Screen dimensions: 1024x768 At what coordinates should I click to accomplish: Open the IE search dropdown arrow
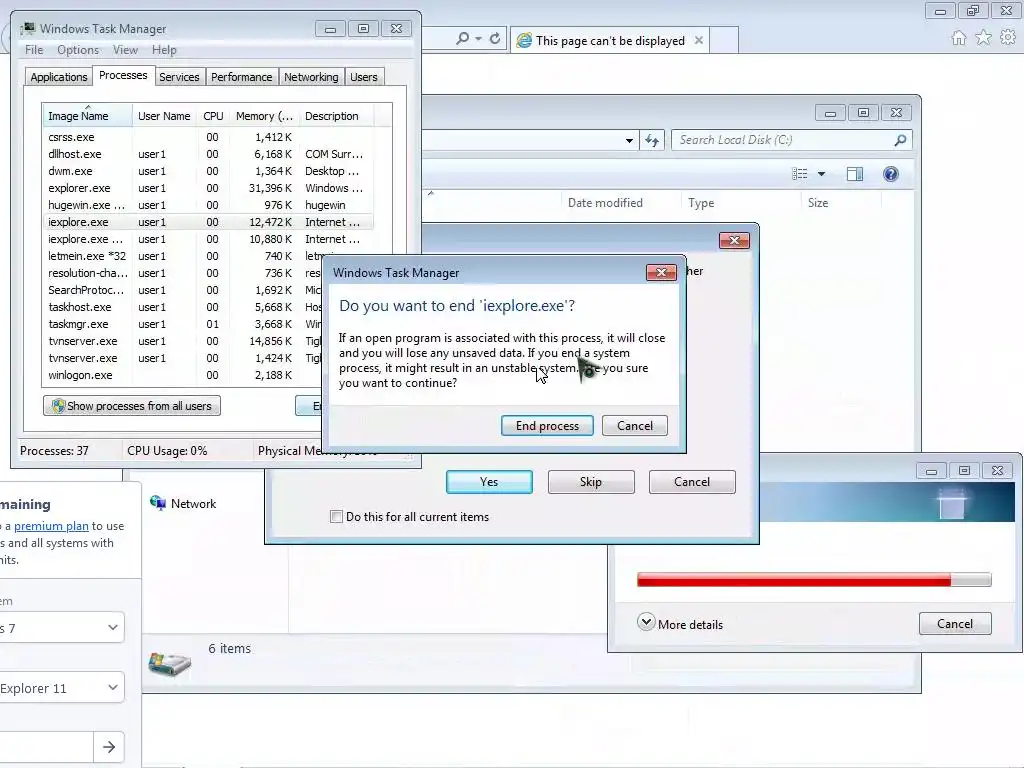click(x=479, y=39)
